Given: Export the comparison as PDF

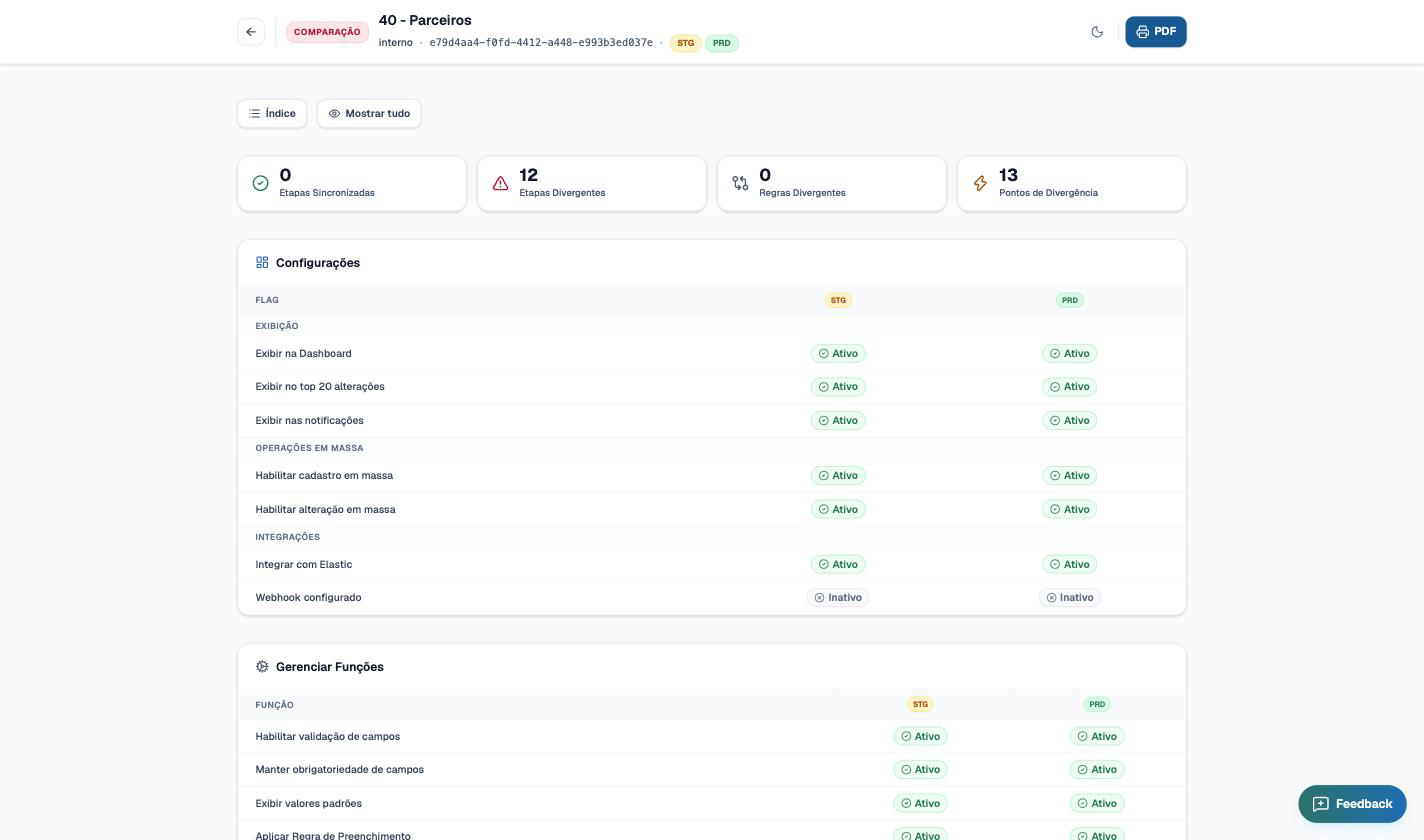Looking at the screenshot, I should pos(1156,32).
